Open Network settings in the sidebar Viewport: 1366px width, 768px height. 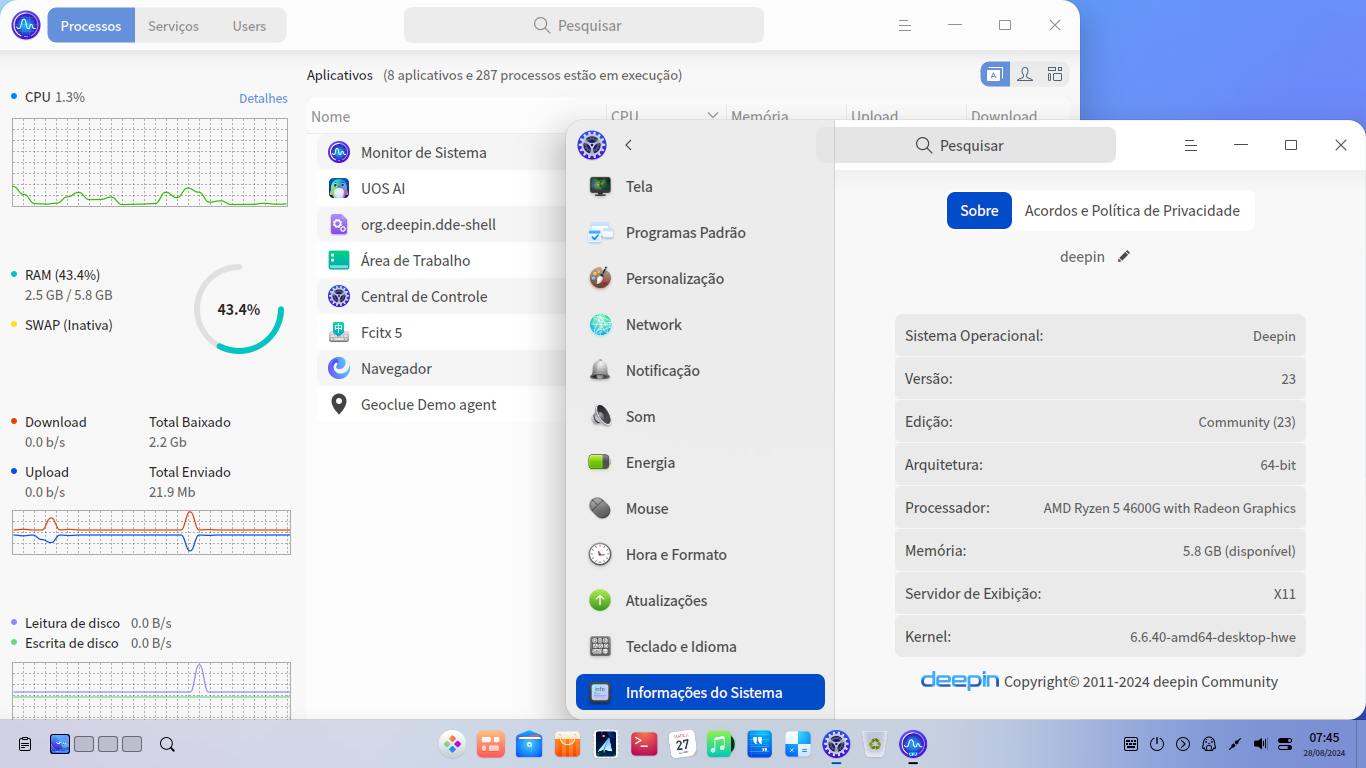click(x=700, y=325)
